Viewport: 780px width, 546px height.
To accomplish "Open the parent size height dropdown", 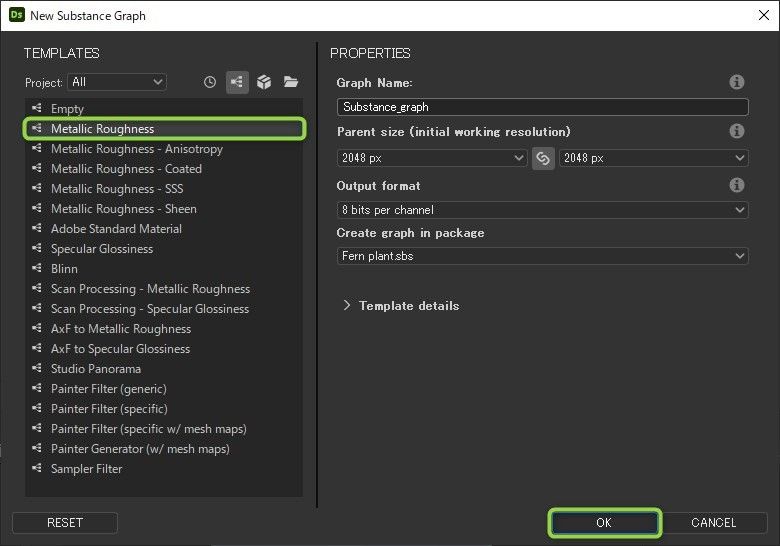I will [654, 158].
